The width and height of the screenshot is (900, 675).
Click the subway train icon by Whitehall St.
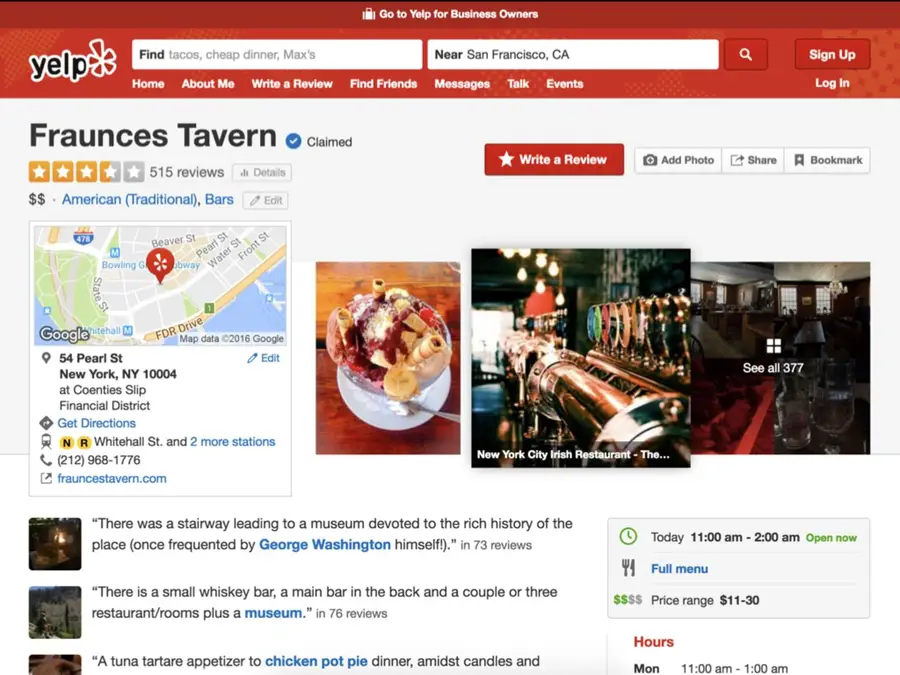46,441
